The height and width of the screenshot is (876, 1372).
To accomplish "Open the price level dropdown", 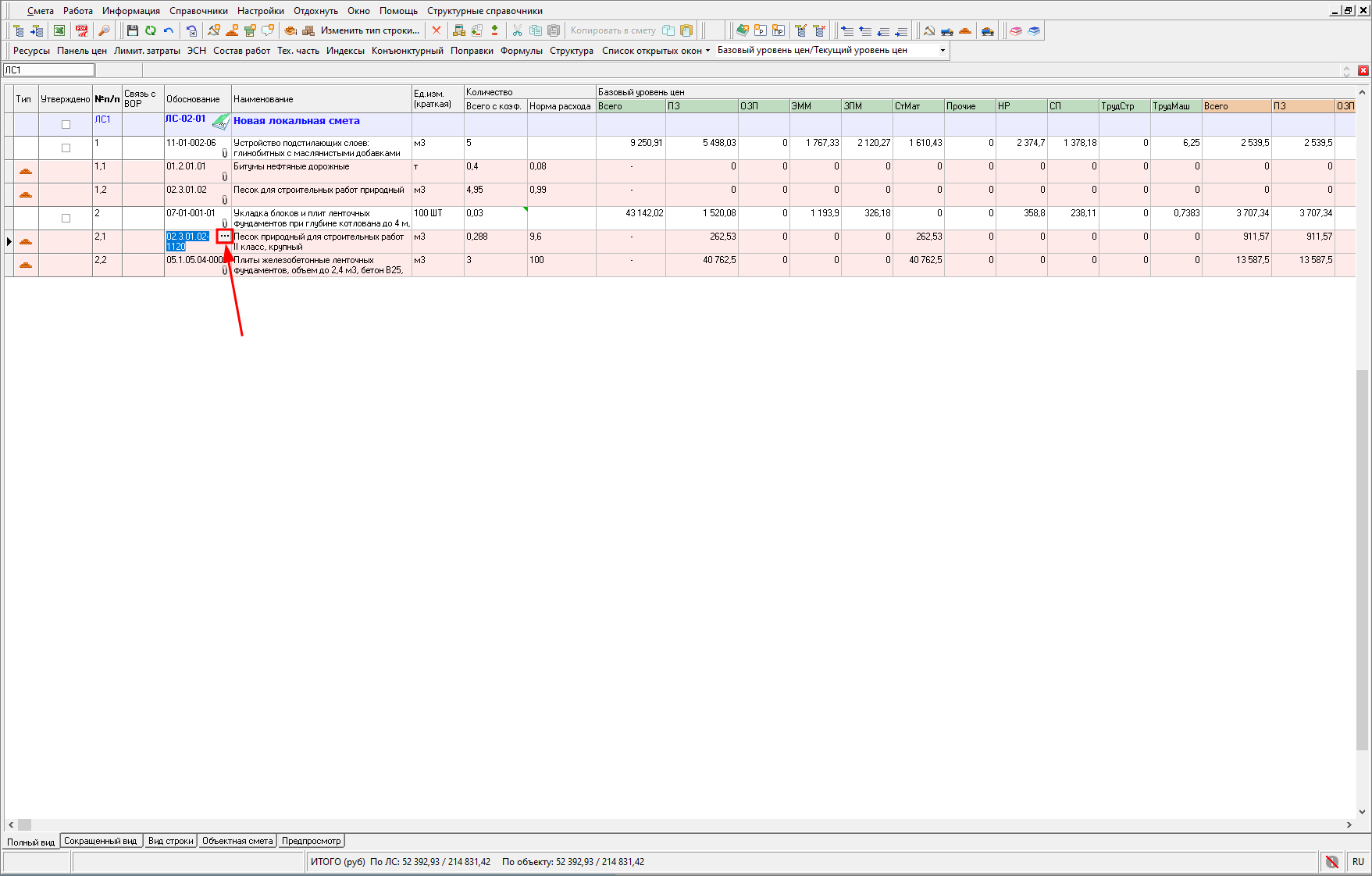I will (943, 51).
